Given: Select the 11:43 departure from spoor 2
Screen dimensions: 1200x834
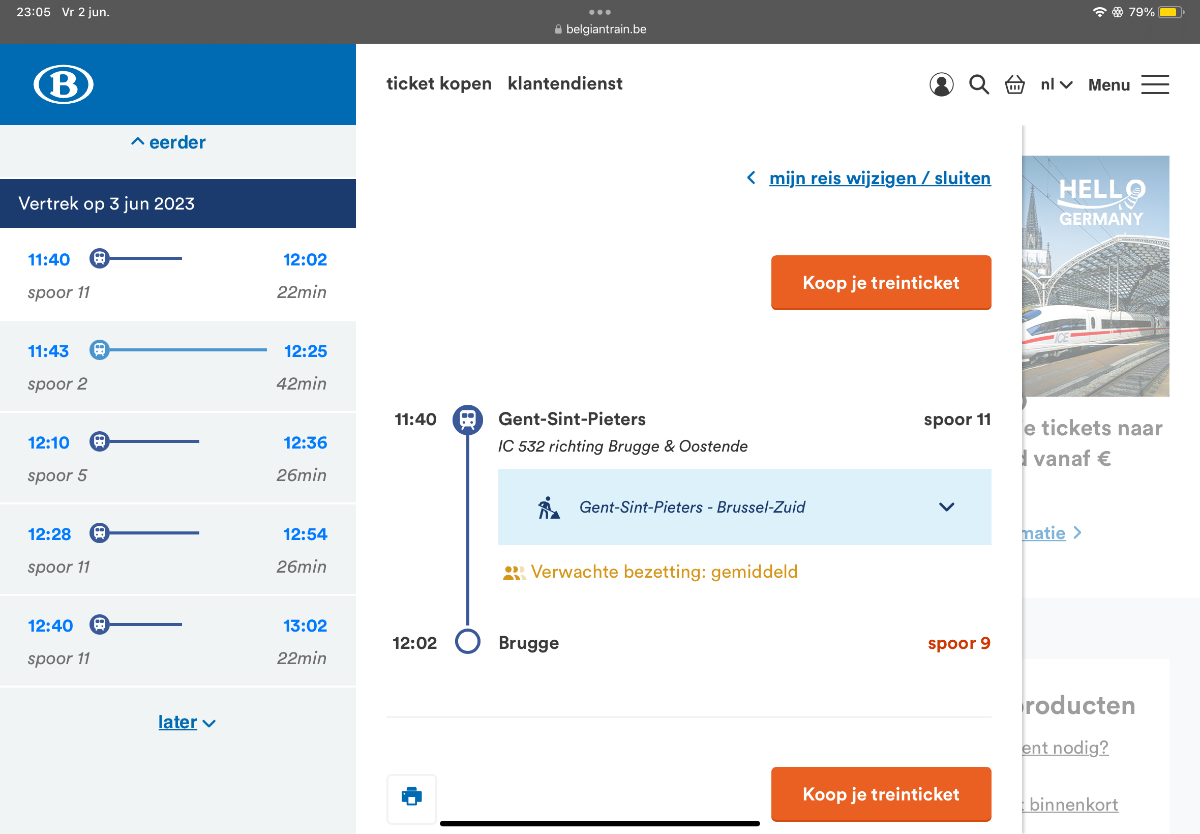Looking at the screenshot, I should [177, 367].
